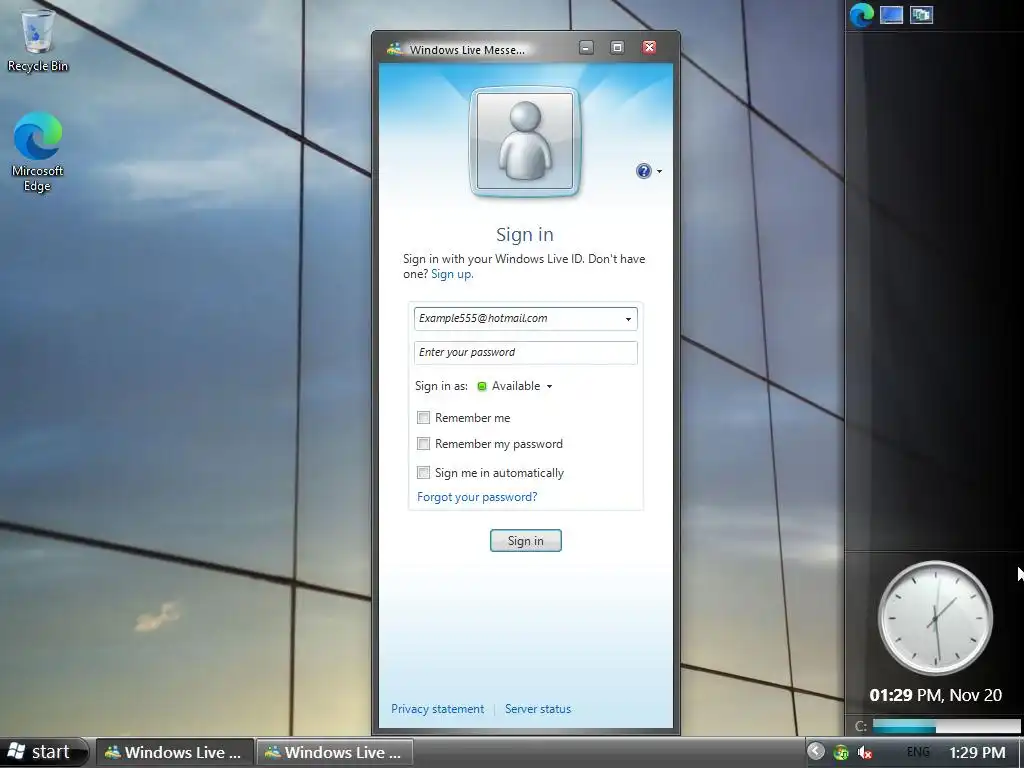Open the blue Help question mark icon
1024x768 pixels.
(643, 171)
